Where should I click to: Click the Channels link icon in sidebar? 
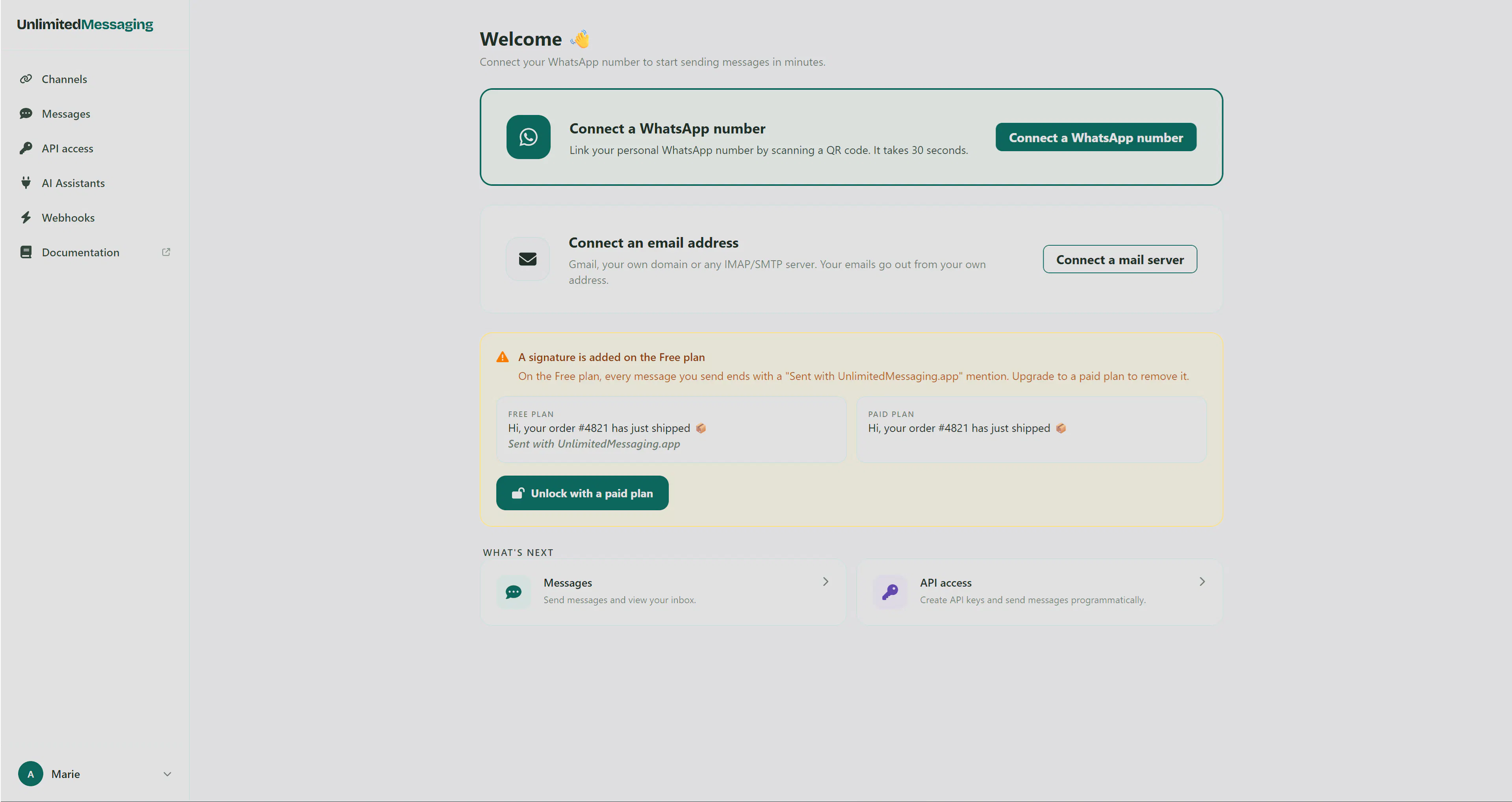[26, 79]
